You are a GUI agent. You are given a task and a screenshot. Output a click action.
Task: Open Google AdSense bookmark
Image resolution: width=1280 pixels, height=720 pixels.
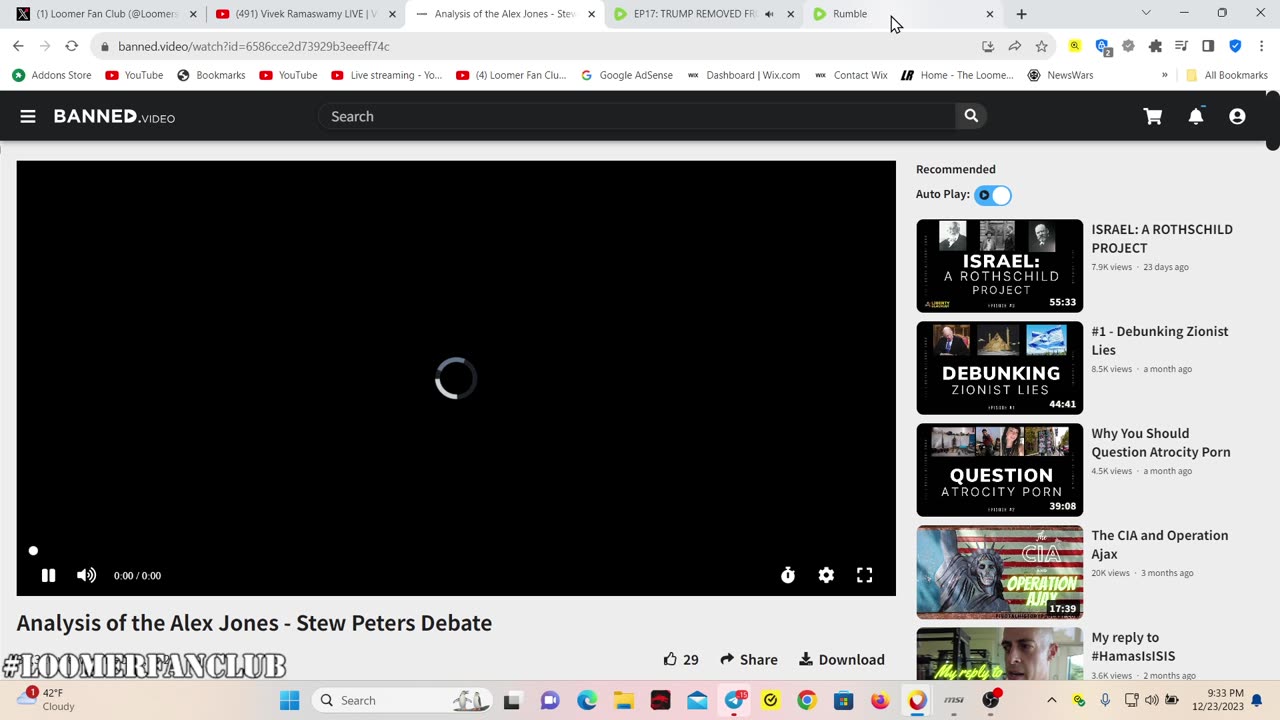(626, 75)
